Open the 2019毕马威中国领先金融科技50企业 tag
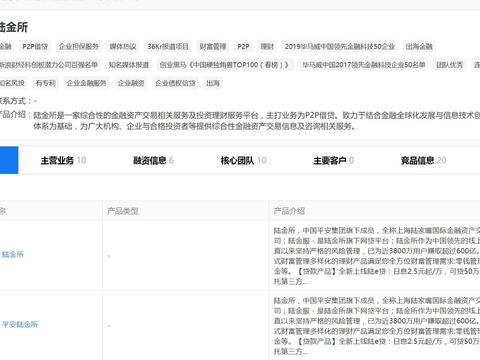Image resolution: width=480 pixels, height=360 pixels. (x=340, y=47)
